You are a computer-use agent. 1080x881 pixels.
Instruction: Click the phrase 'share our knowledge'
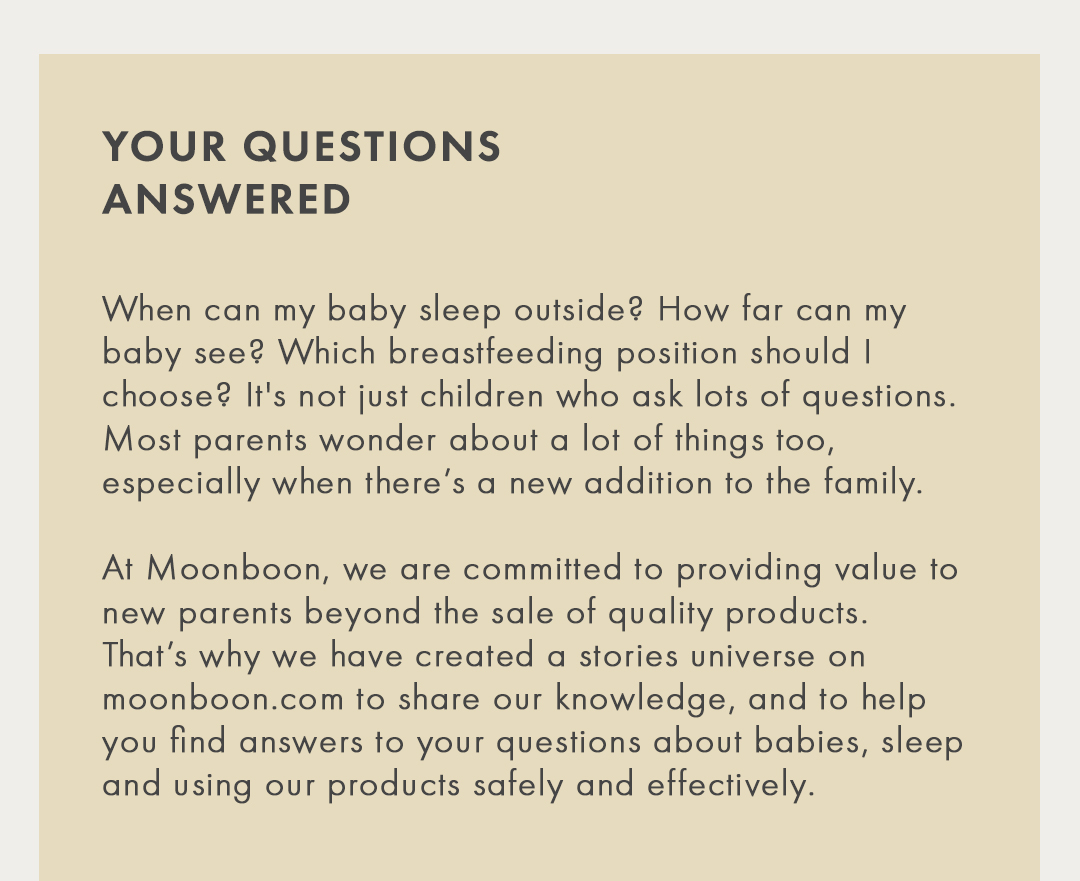[x=562, y=699]
